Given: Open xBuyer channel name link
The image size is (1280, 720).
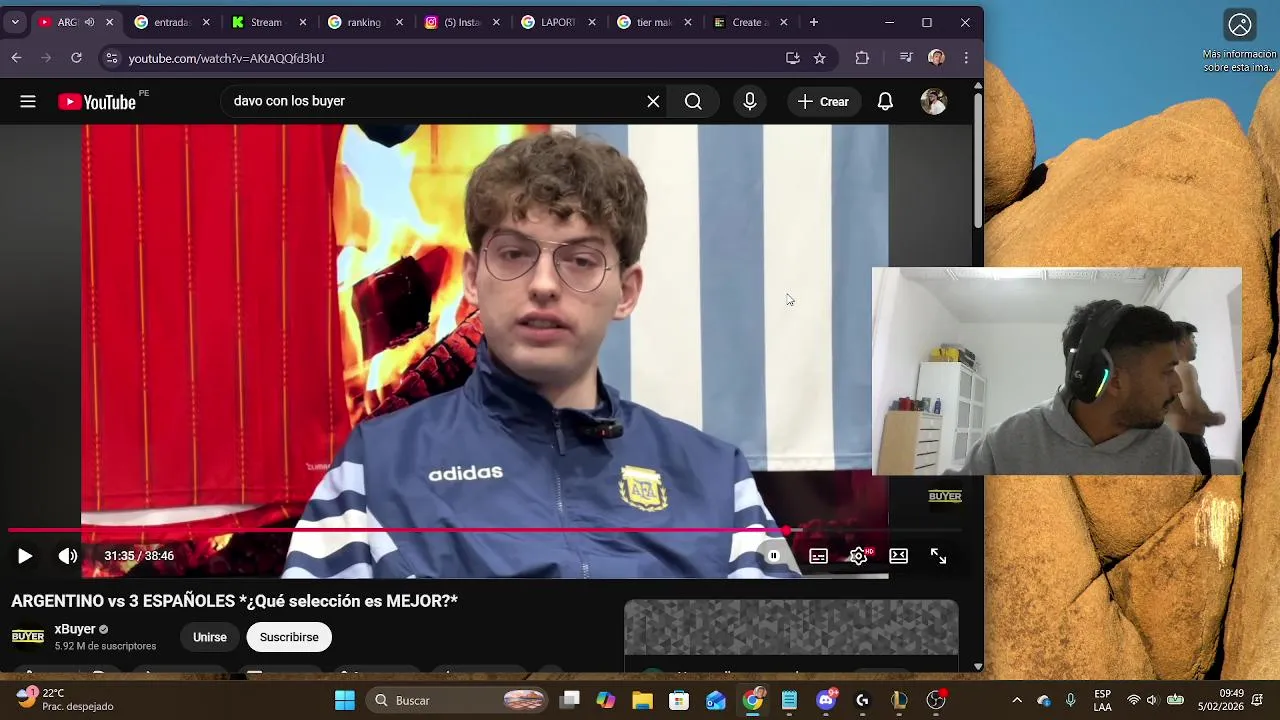Looking at the screenshot, I should click(75, 629).
